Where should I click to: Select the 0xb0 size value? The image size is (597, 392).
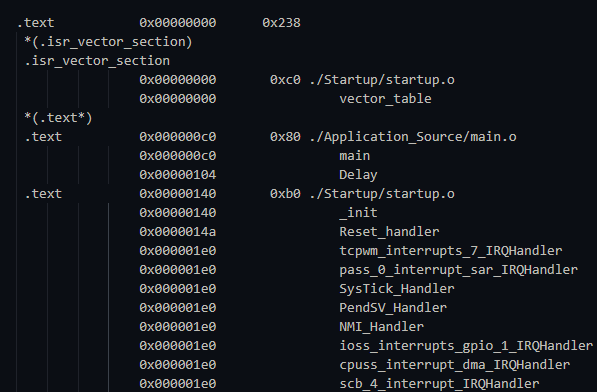point(285,194)
